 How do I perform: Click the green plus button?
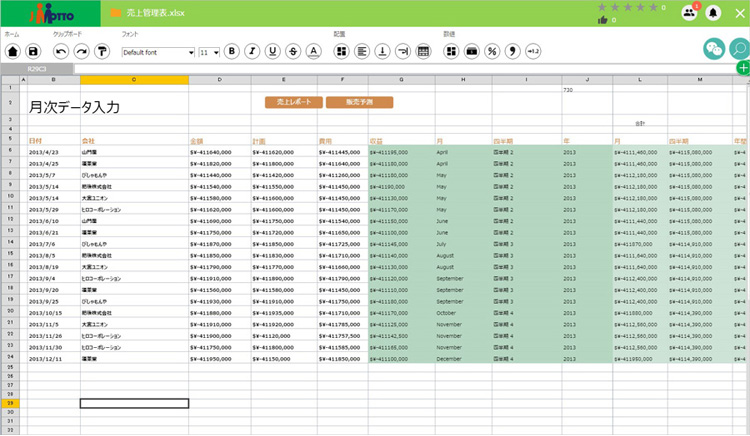pyautogui.click(x=742, y=68)
